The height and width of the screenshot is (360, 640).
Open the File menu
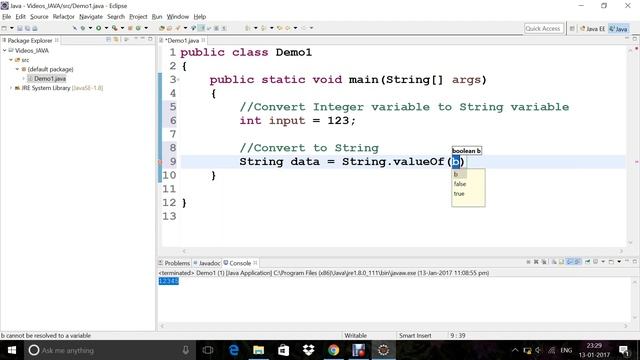pos(7,17)
